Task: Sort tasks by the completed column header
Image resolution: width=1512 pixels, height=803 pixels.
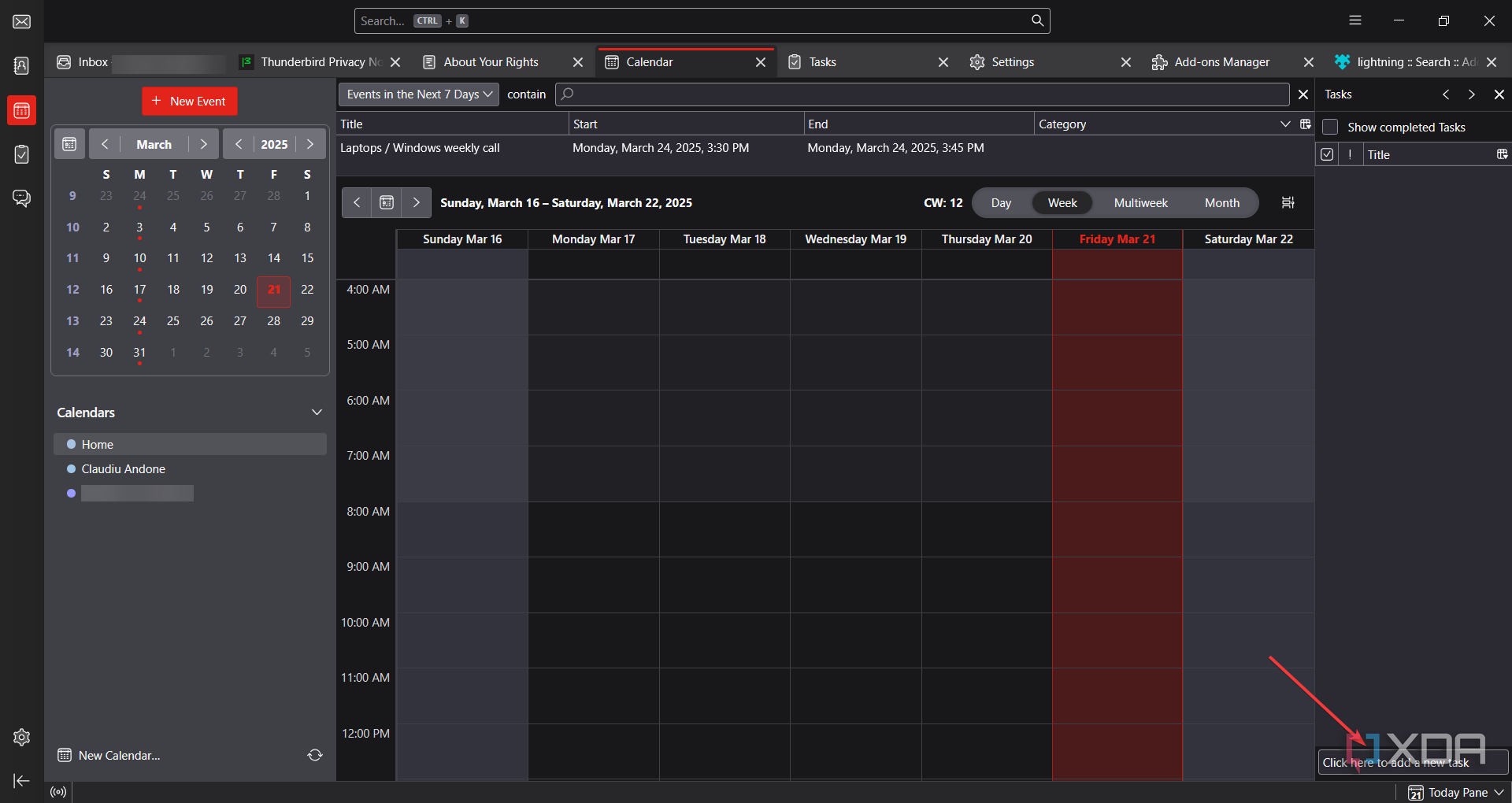Action: pyautogui.click(x=1328, y=154)
